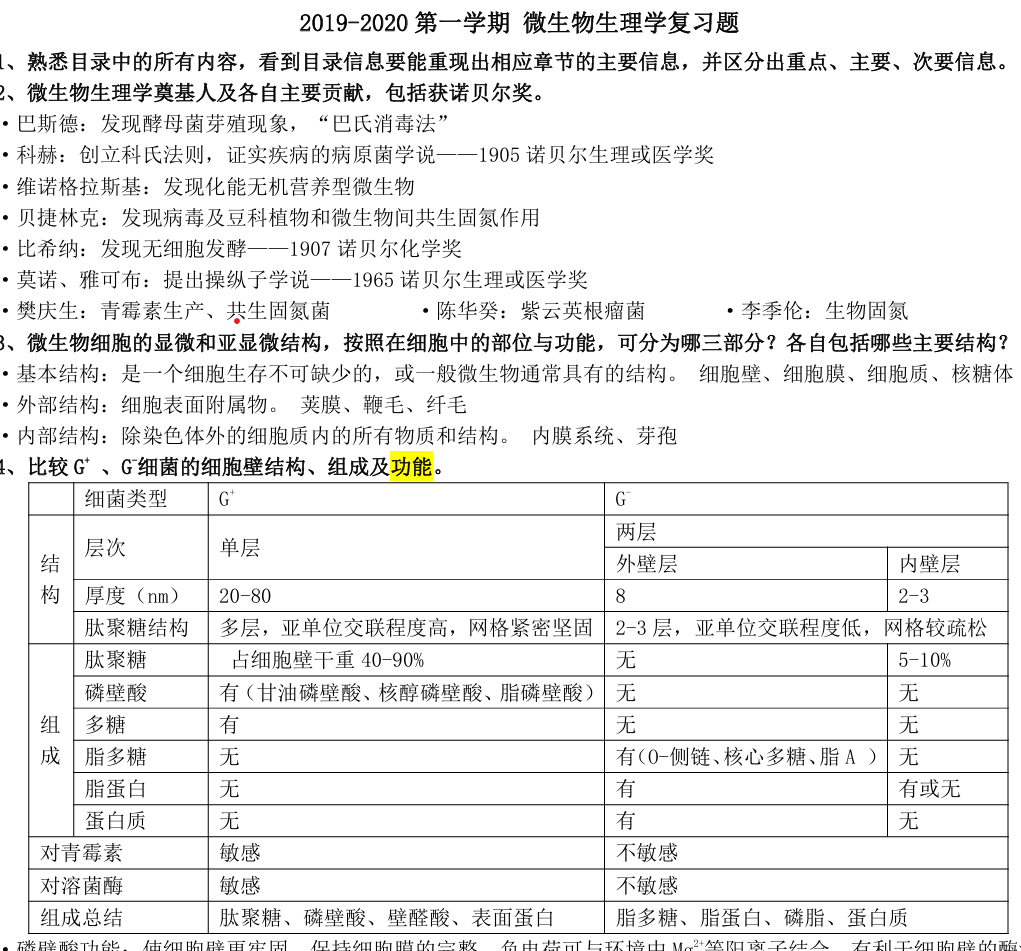Select the "组成总结" row label
Image resolution: width=1021 pixels, height=951 pixels.
82,917
